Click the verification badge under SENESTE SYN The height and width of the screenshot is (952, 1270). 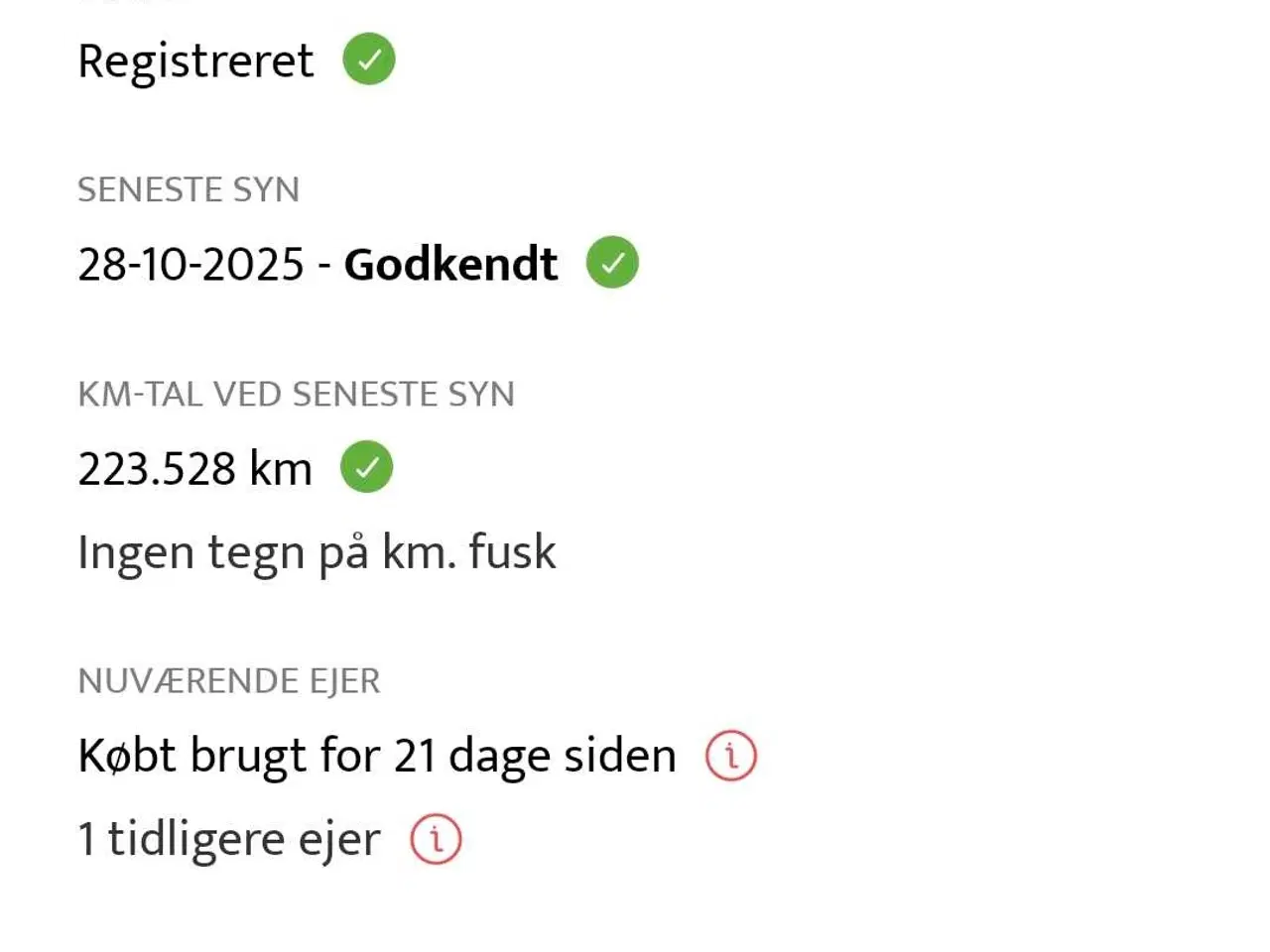(611, 262)
